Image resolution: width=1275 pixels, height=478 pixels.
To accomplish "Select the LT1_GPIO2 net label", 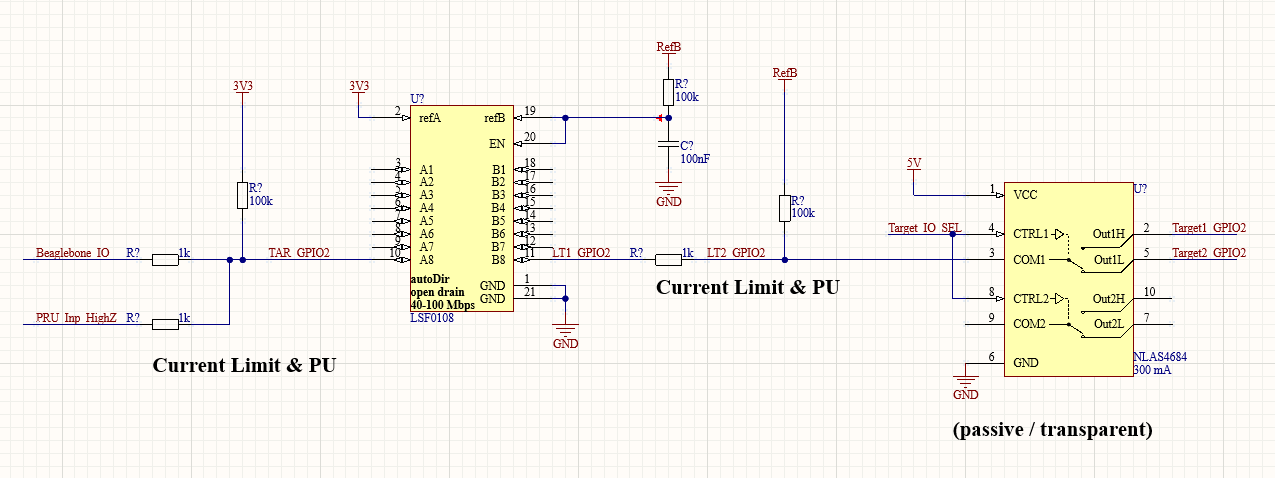I will (x=579, y=254).
